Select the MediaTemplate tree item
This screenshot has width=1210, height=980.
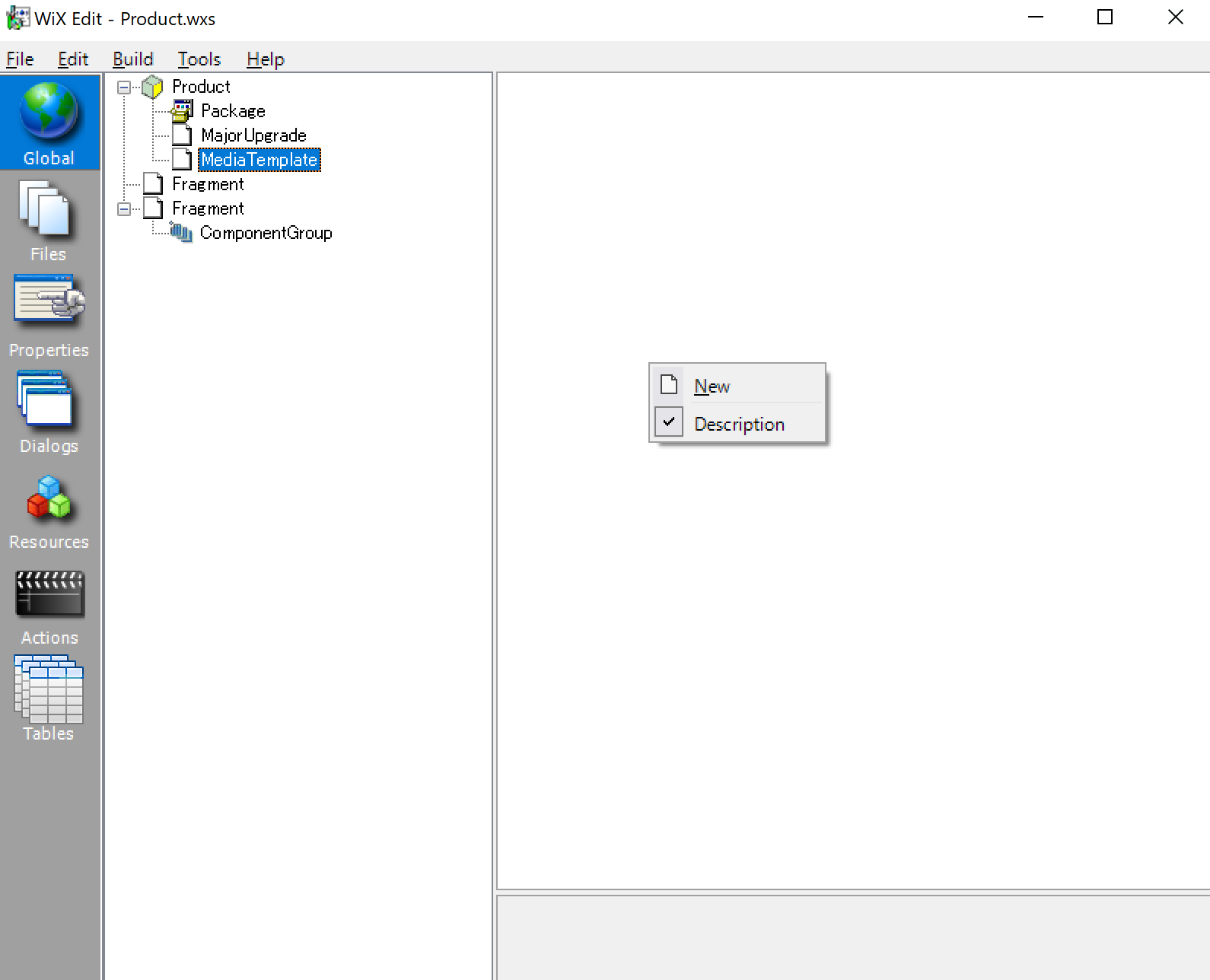pyautogui.click(x=260, y=160)
